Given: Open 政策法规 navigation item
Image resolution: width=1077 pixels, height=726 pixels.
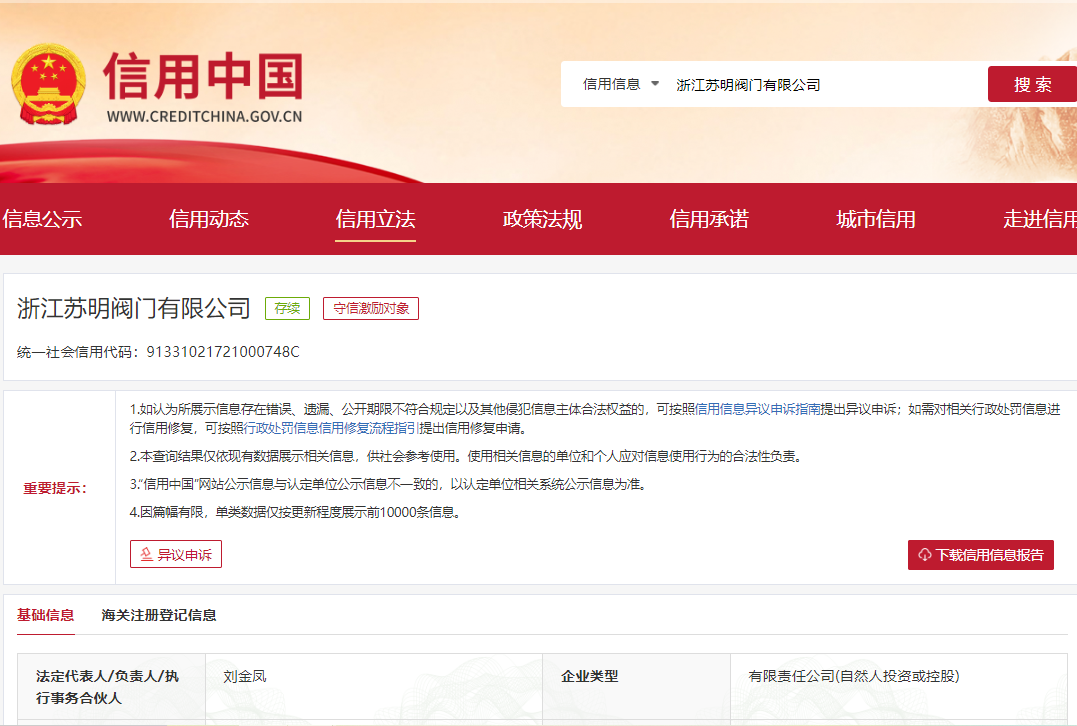Looking at the screenshot, I should coord(542,220).
